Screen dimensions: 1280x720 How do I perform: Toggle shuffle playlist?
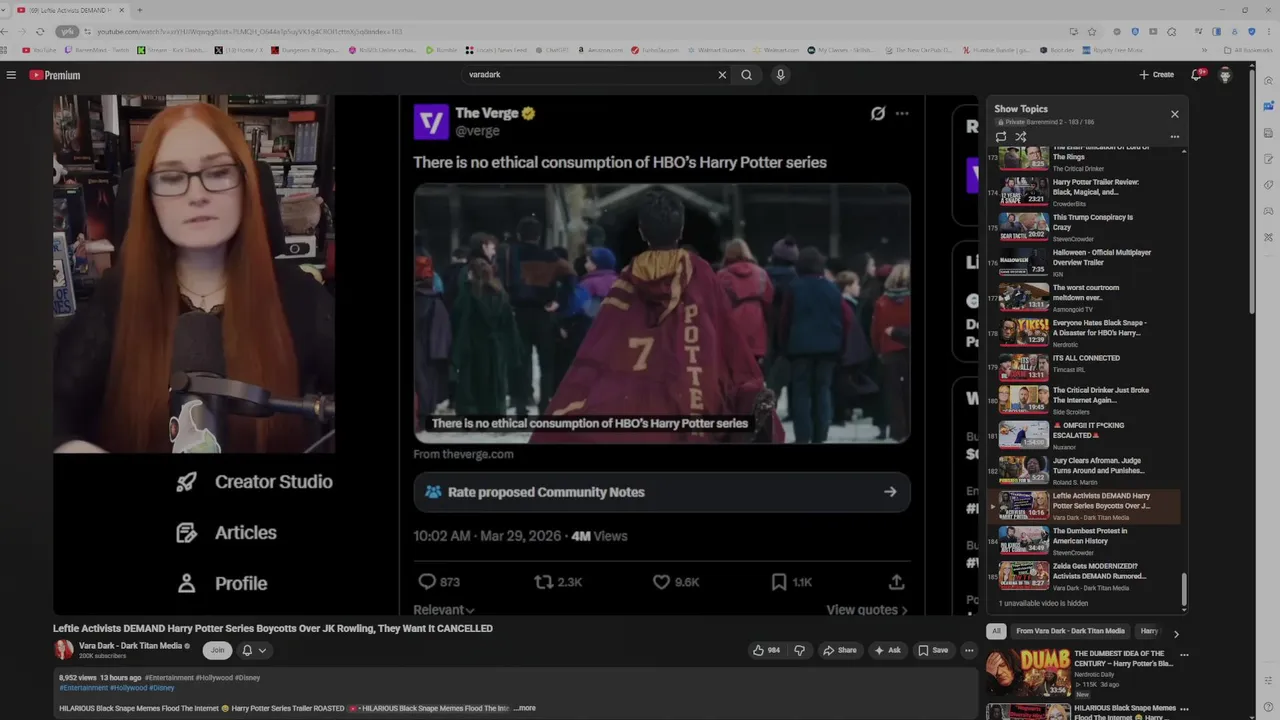point(1021,137)
